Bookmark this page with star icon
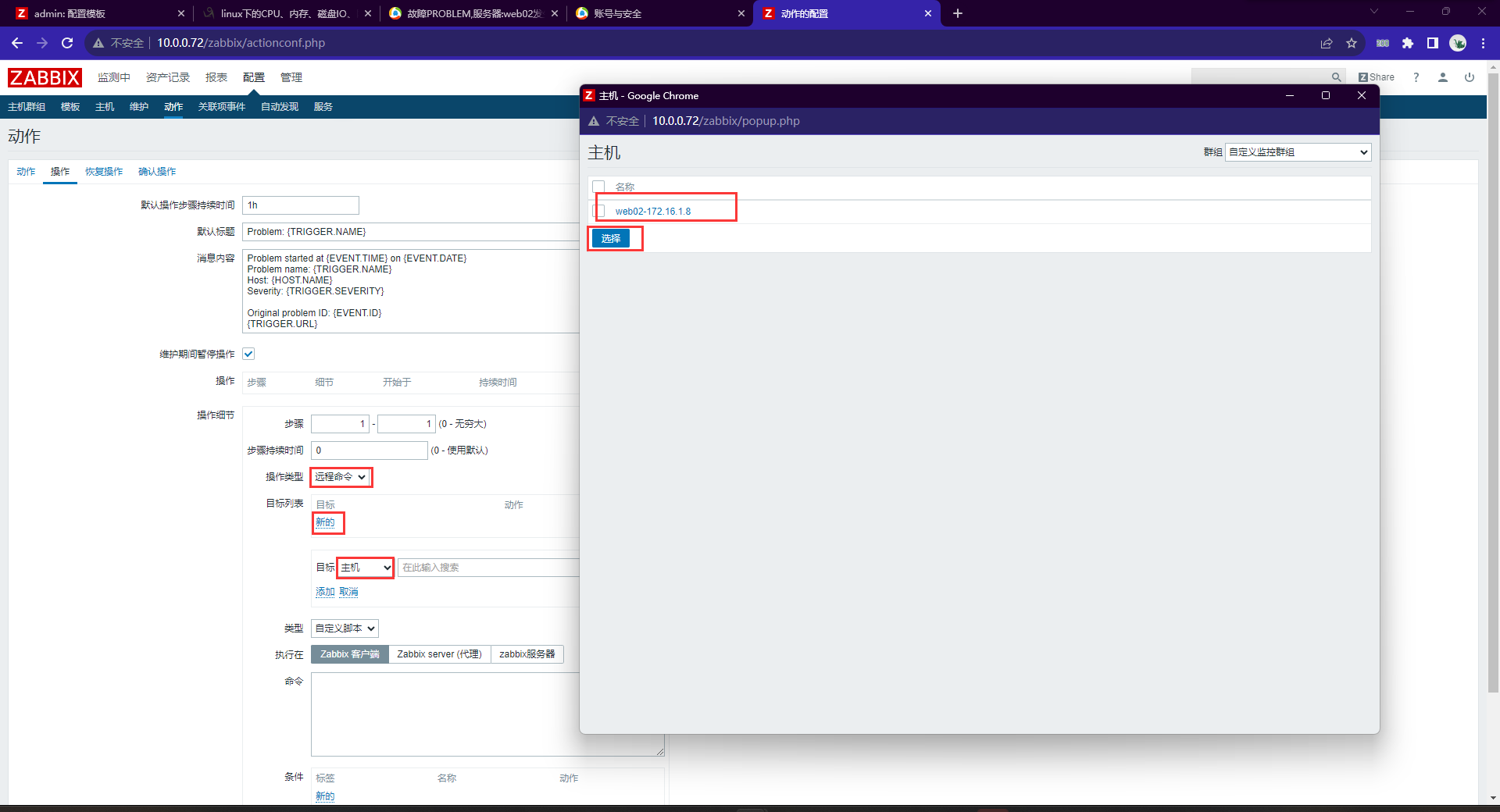 click(1352, 43)
